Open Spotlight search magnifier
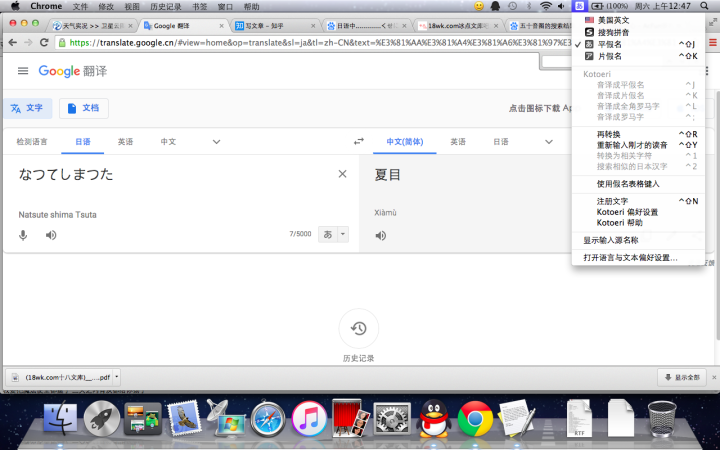The height and width of the screenshot is (450, 720). 704,6
